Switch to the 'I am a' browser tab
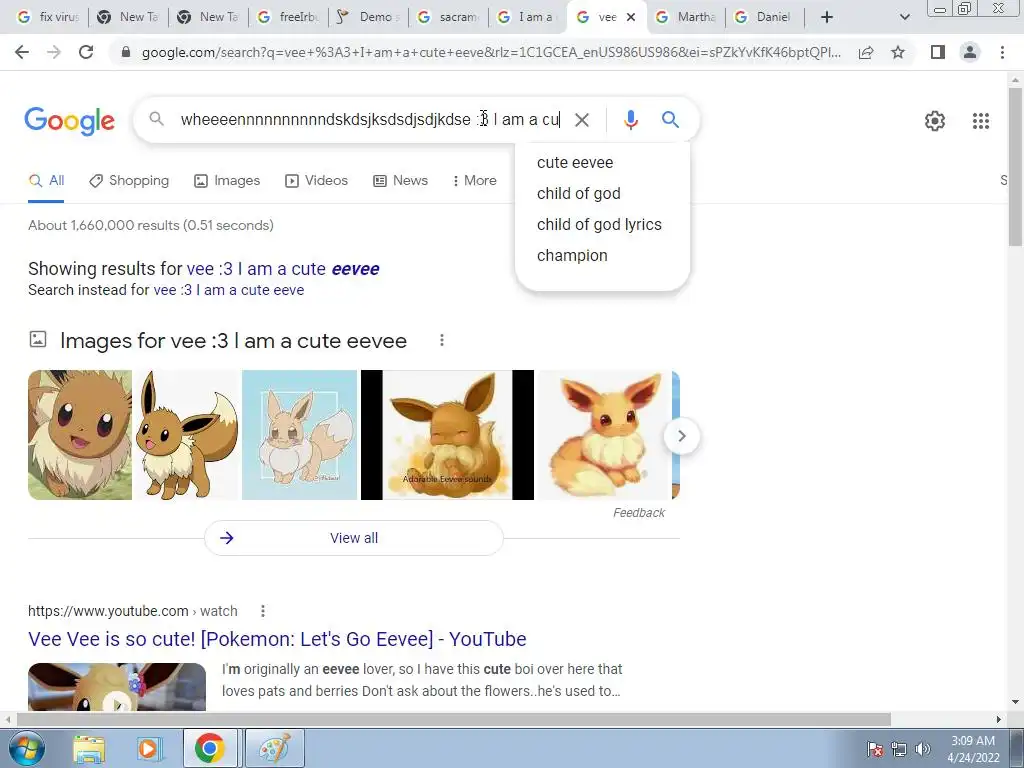The height and width of the screenshot is (768, 1024). pos(528,17)
